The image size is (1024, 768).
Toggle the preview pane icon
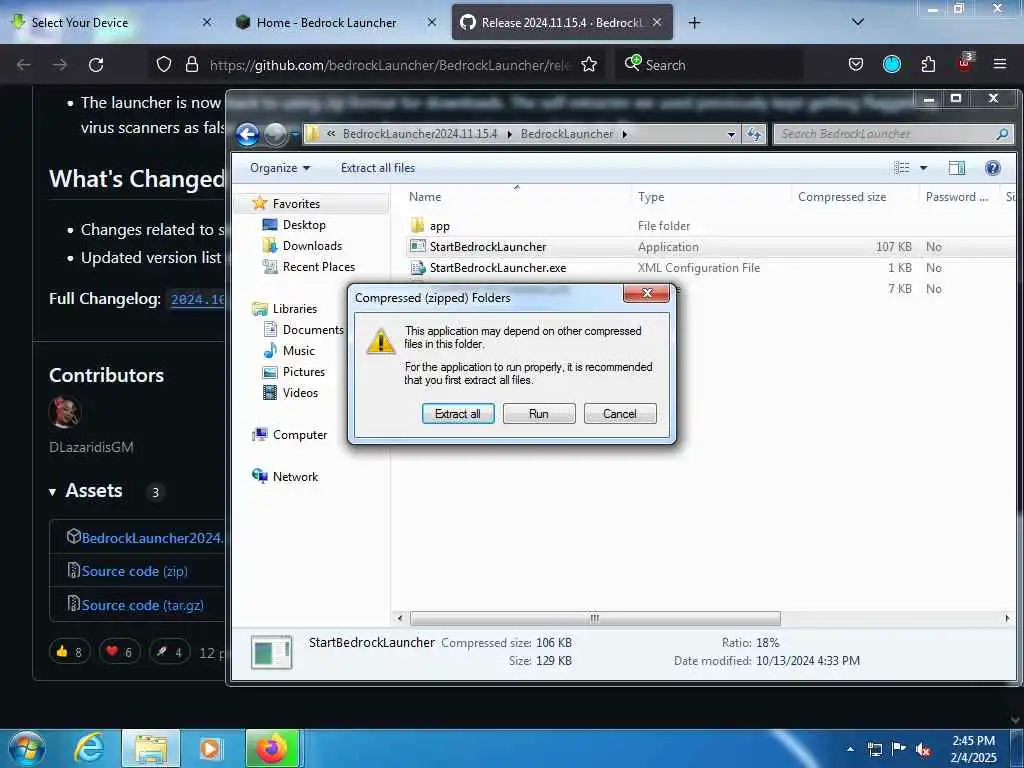(957, 168)
